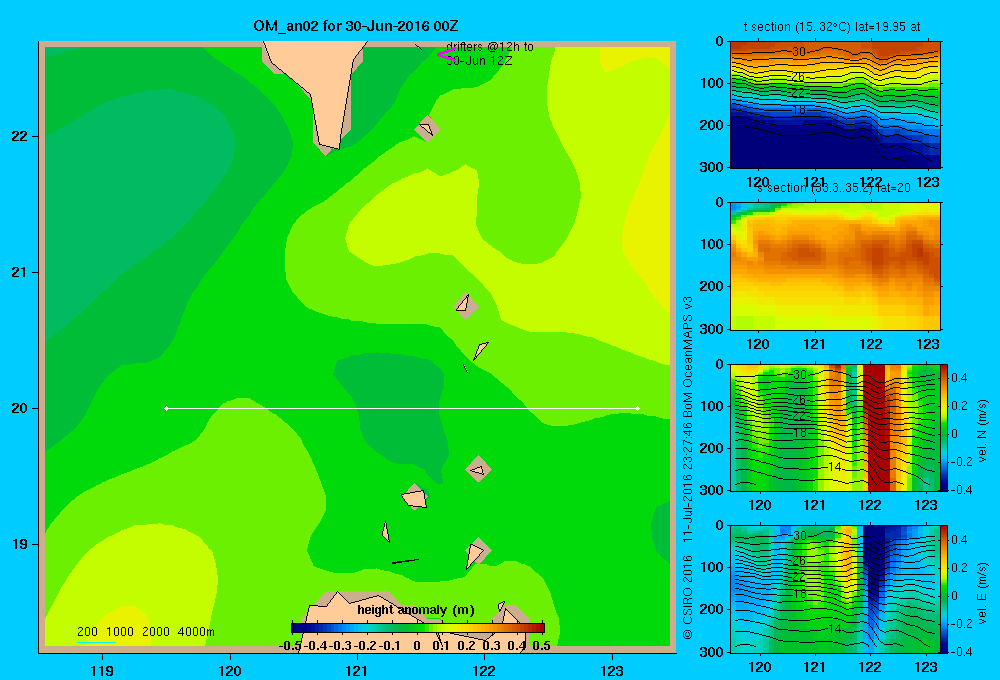Click the magenta drifter track marker
This screenshot has width=1000, height=680.
446,55
